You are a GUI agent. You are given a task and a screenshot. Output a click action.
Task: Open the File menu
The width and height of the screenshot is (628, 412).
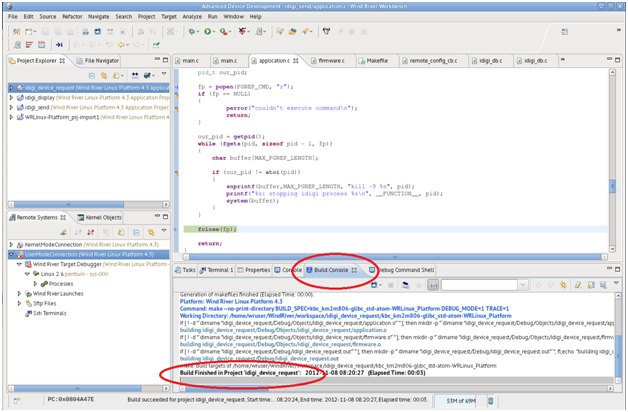coord(13,16)
